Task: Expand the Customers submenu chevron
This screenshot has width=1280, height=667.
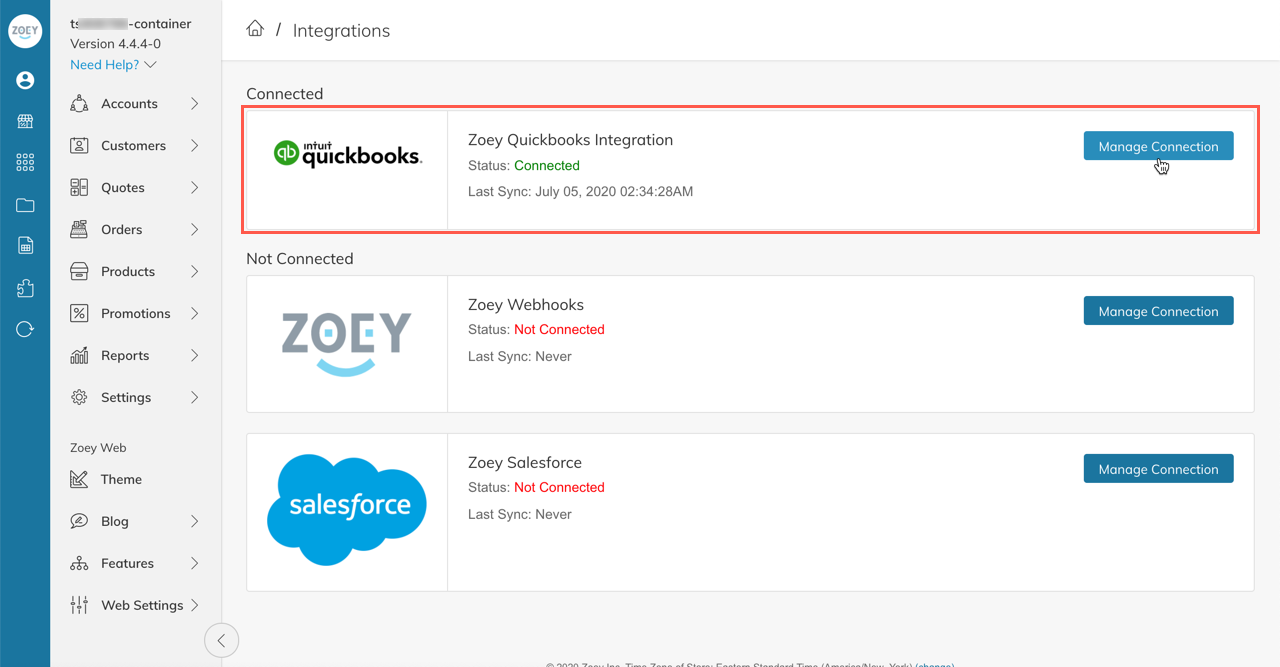Action: pyautogui.click(x=195, y=145)
